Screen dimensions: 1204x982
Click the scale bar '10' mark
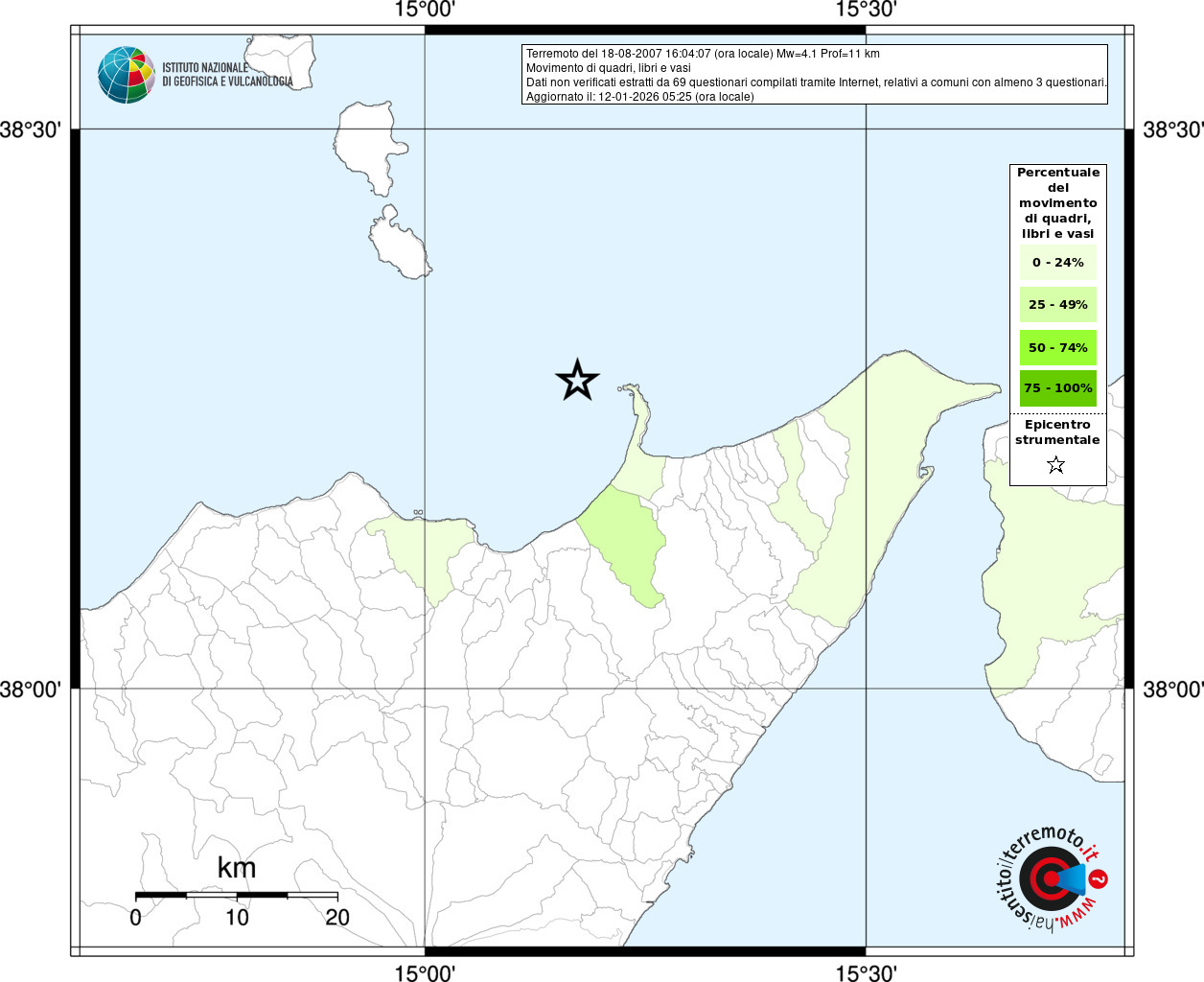237,918
